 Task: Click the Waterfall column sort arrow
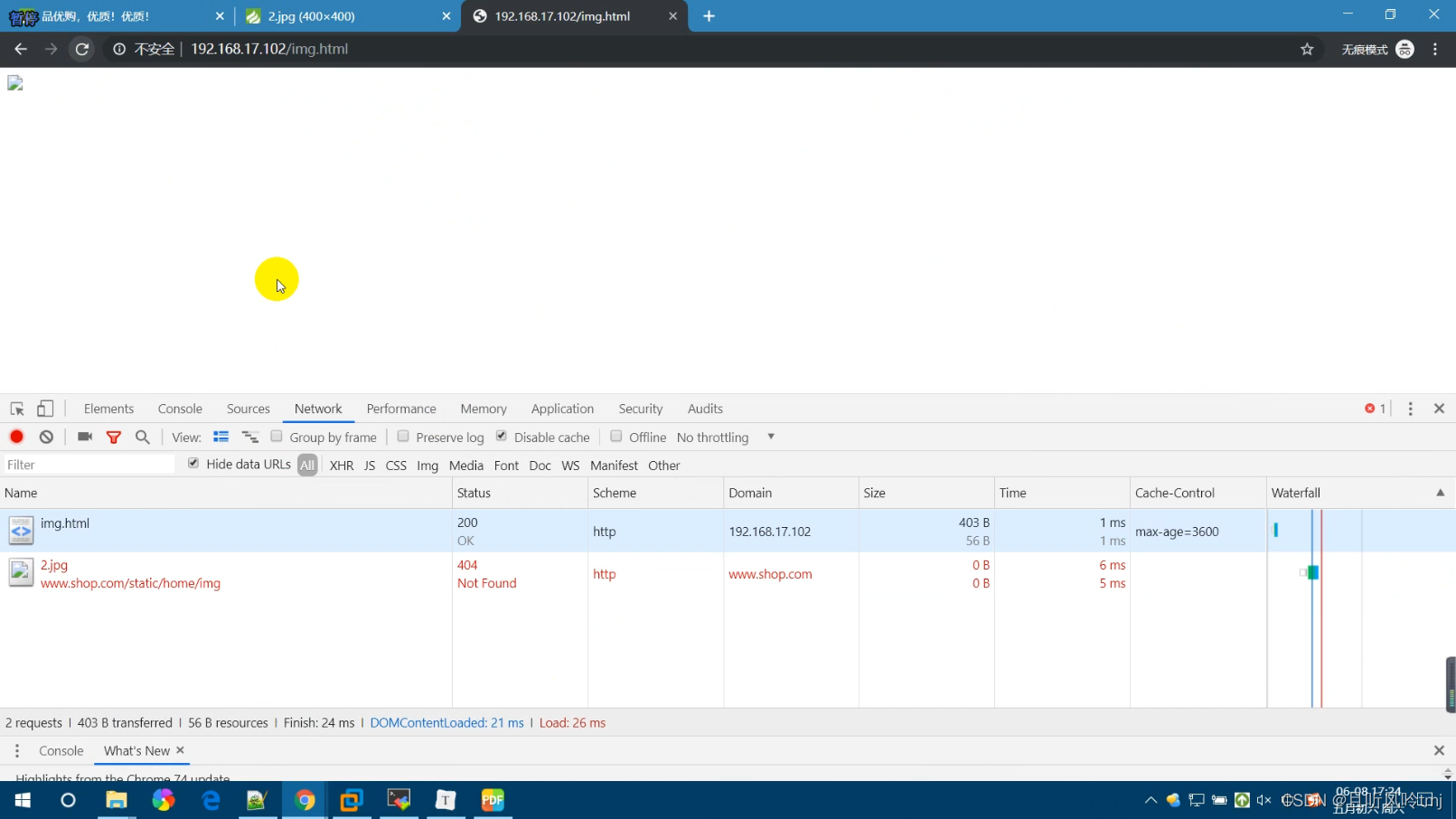click(x=1440, y=493)
